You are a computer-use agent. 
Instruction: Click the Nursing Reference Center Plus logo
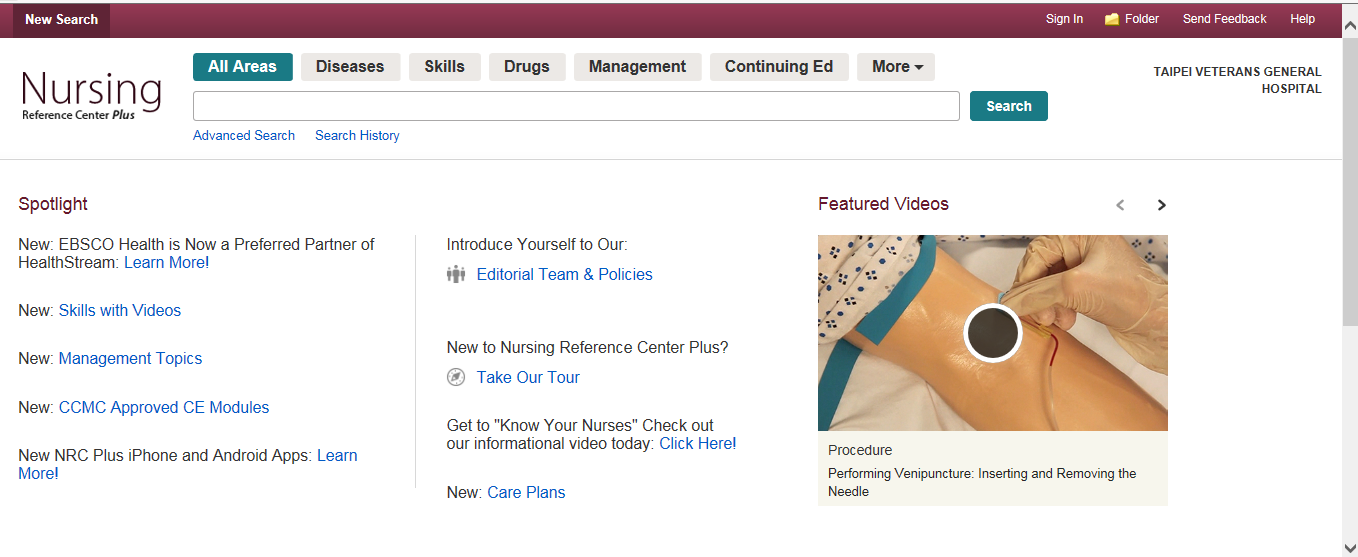tap(91, 96)
